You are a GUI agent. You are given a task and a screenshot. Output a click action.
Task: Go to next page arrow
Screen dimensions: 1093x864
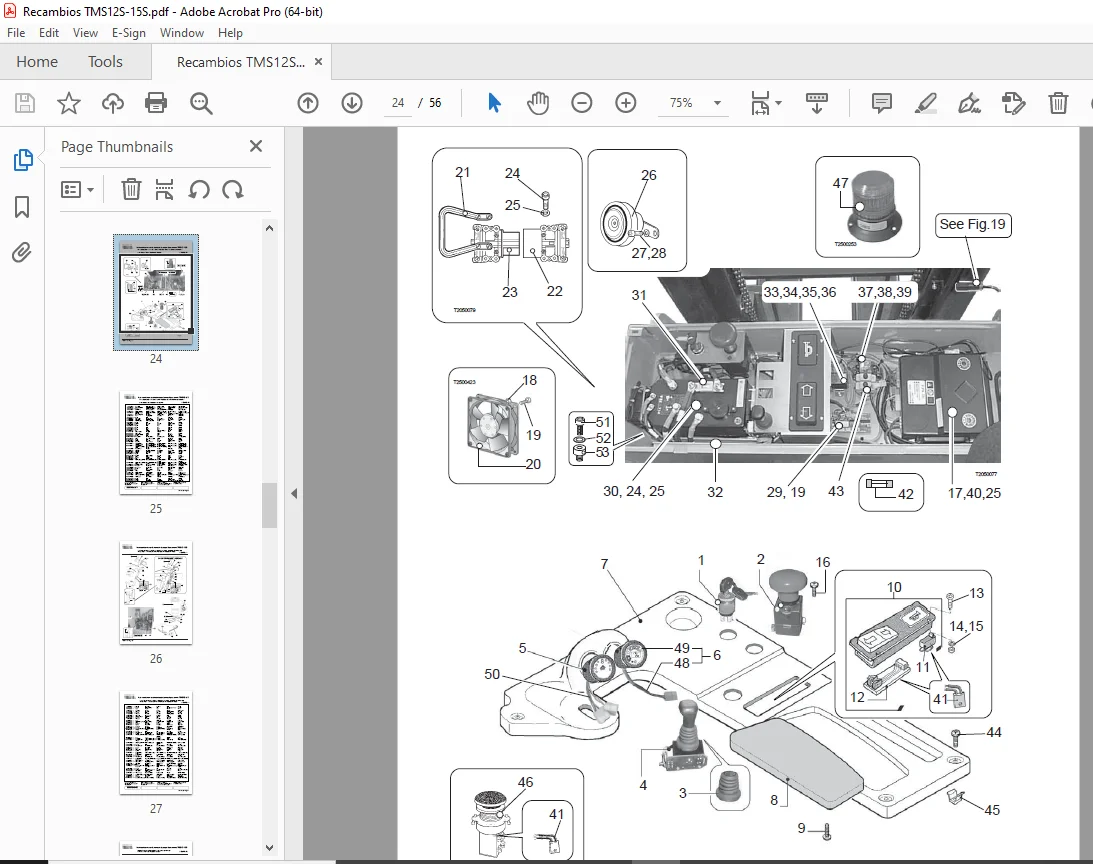point(352,103)
